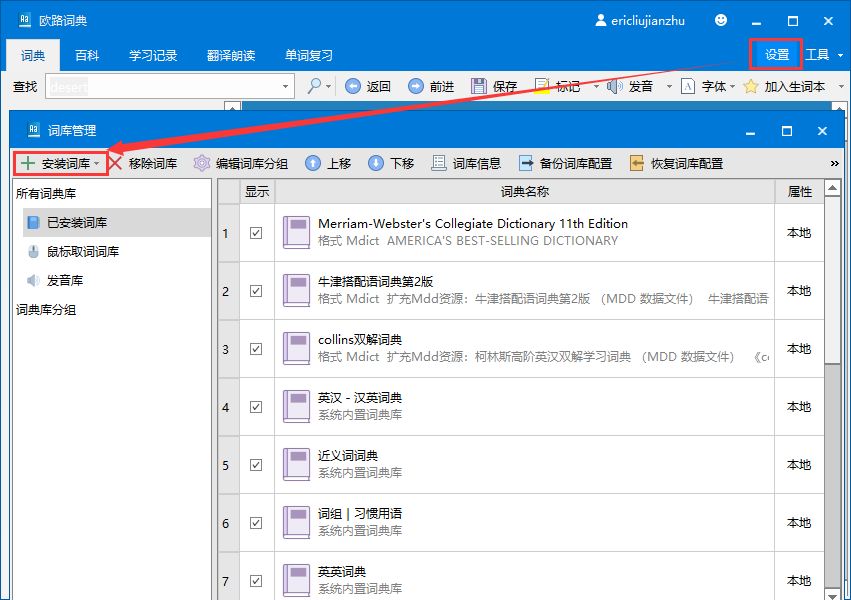The width and height of the screenshot is (851, 600).
Task: Click the 安装词库 plus icon
Action: pos(27,163)
